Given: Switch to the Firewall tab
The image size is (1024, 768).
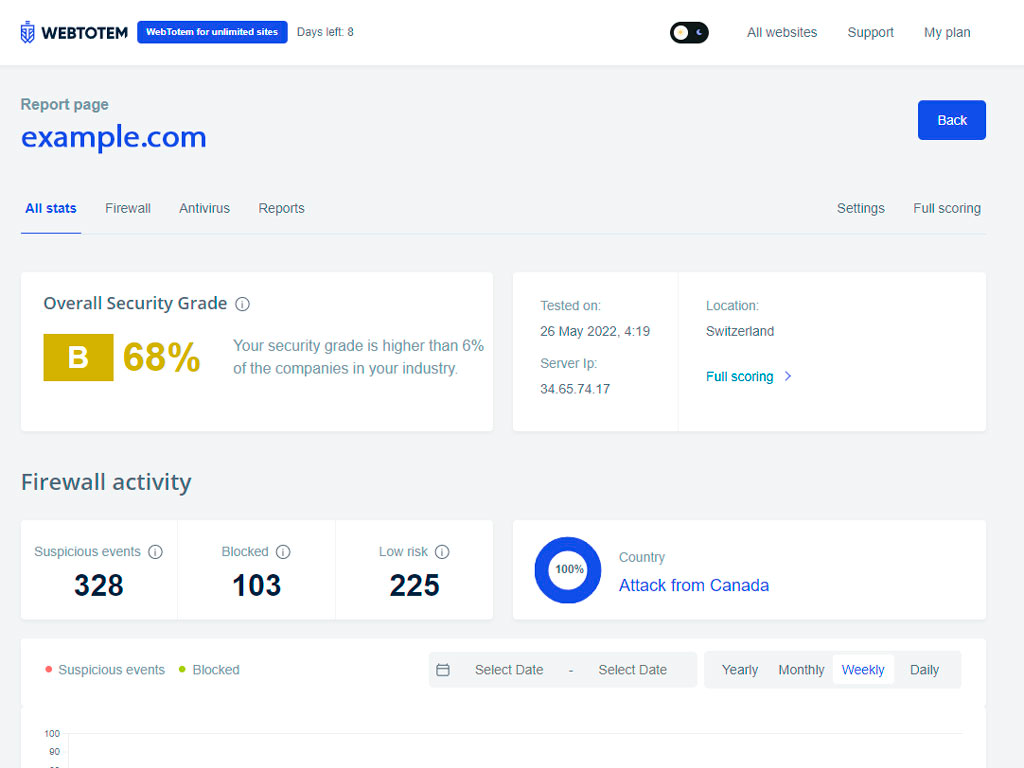Looking at the screenshot, I should pyautogui.click(x=128, y=208).
